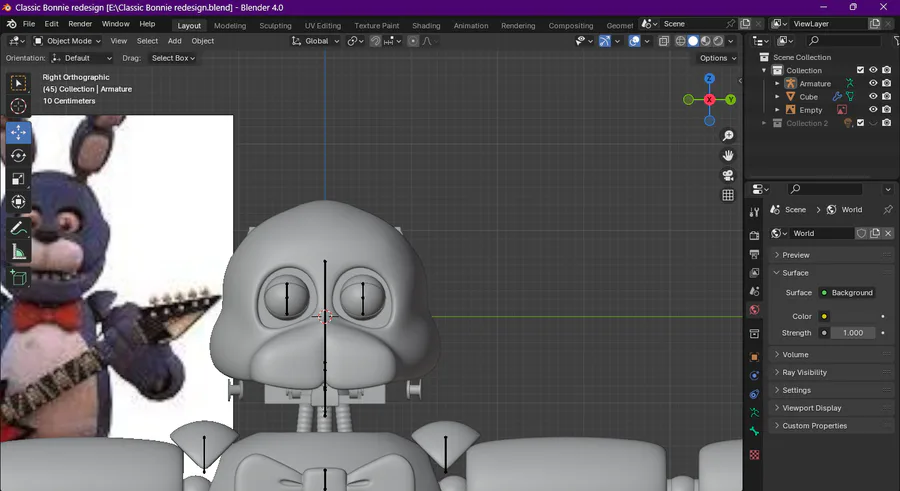Viewport: 900px width, 491px height.
Task: Toggle Collection 2 exclude checkbox
Action: [860, 123]
